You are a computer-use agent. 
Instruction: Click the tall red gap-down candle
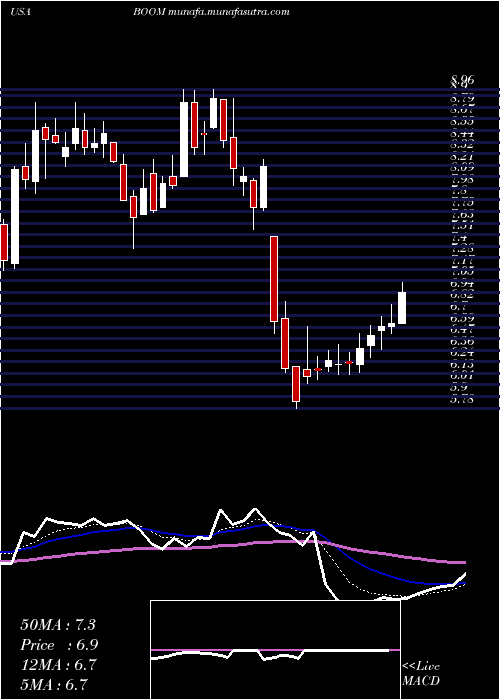[274, 279]
